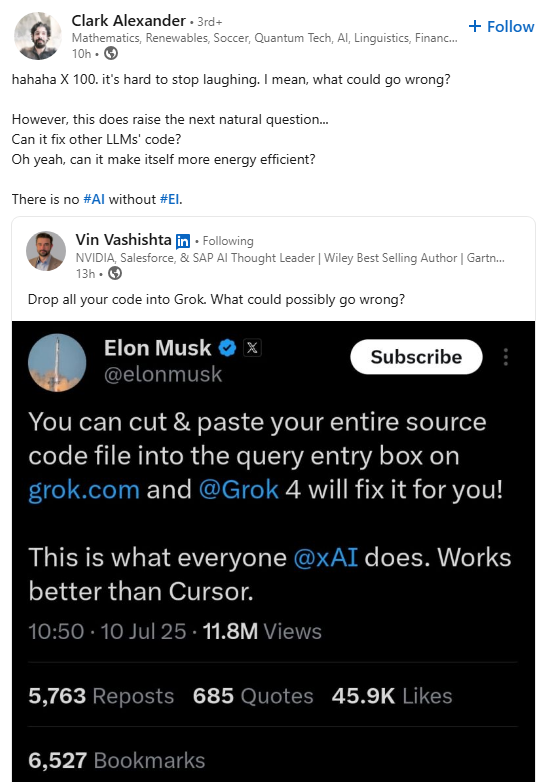Screen dimensions: 546x782
Task: Open the #EI hashtag
Action: point(170,199)
